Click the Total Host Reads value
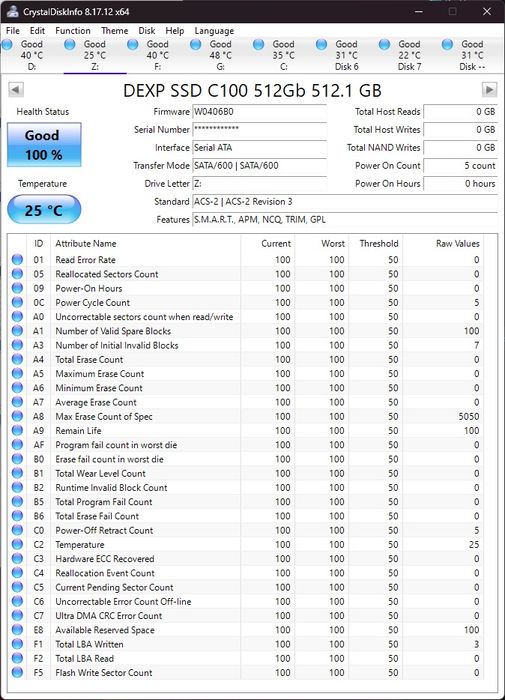Viewport: 505px width, 700px height. click(460, 112)
